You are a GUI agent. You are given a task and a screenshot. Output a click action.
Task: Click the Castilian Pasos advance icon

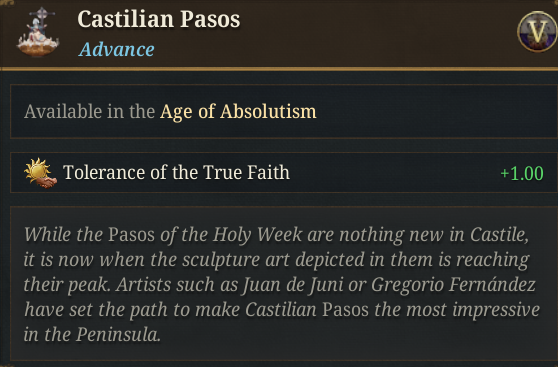(x=37, y=32)
